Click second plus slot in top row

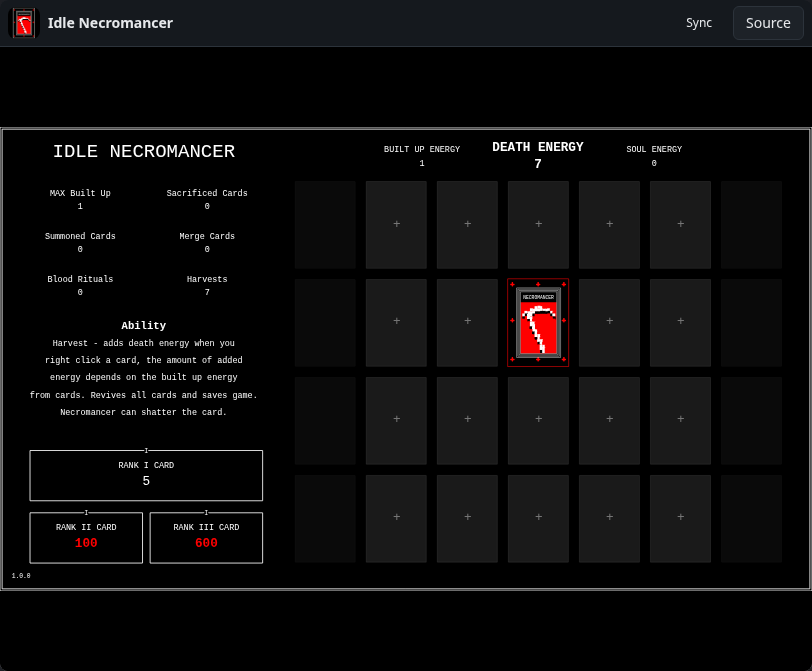[x=467, y=225]
